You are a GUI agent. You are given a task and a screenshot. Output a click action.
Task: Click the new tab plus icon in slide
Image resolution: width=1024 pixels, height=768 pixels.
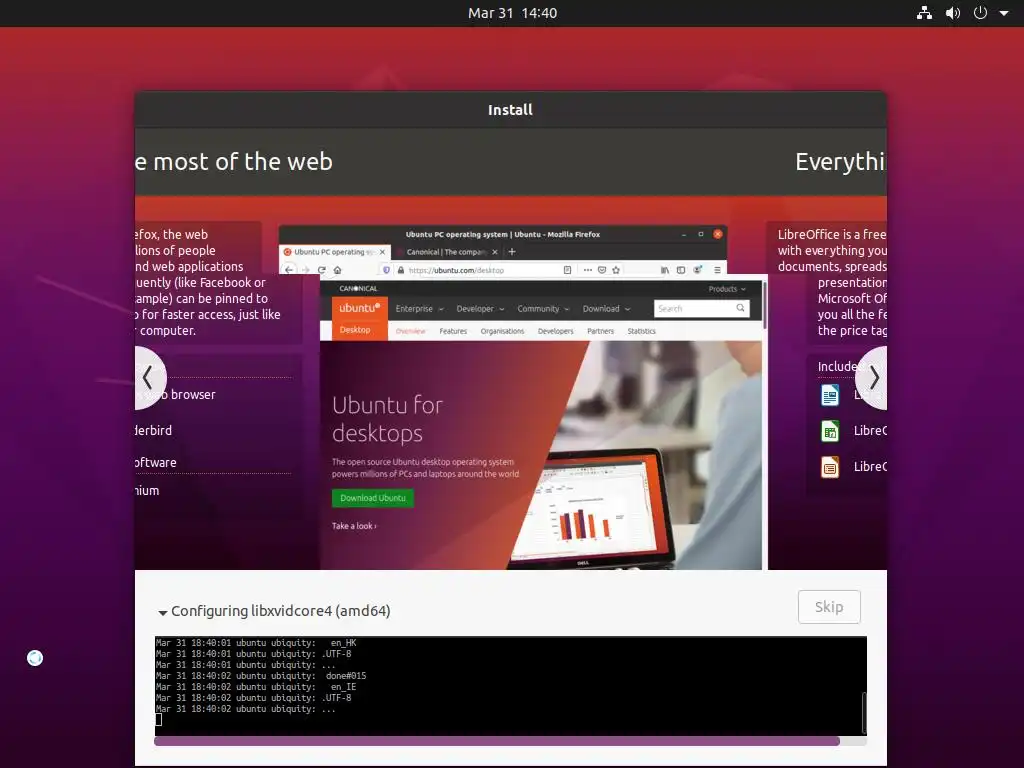512,251
